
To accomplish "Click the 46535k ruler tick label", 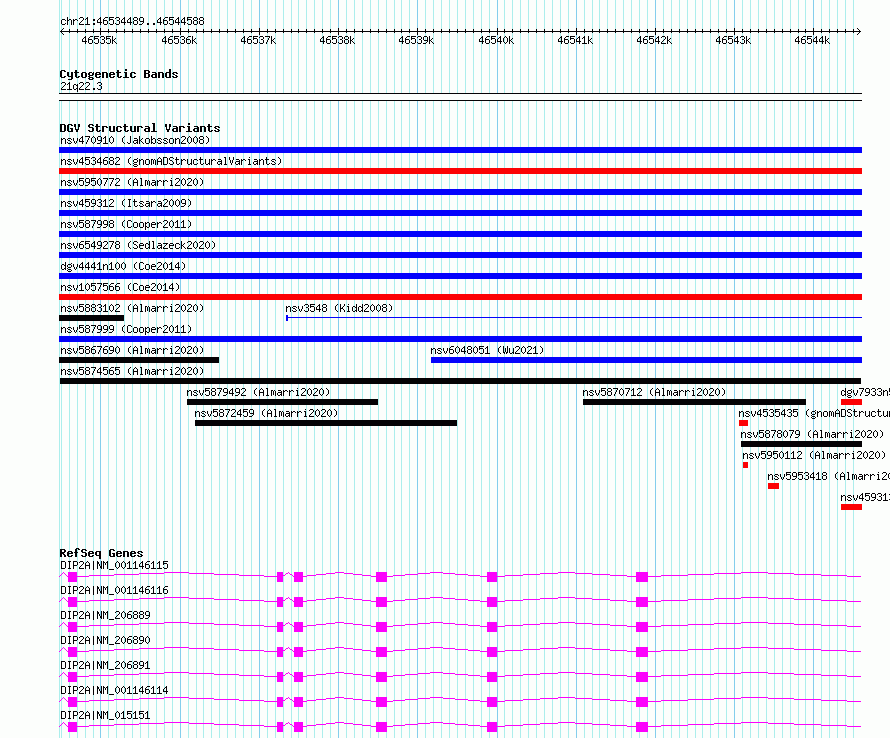I will click(99, 40).
